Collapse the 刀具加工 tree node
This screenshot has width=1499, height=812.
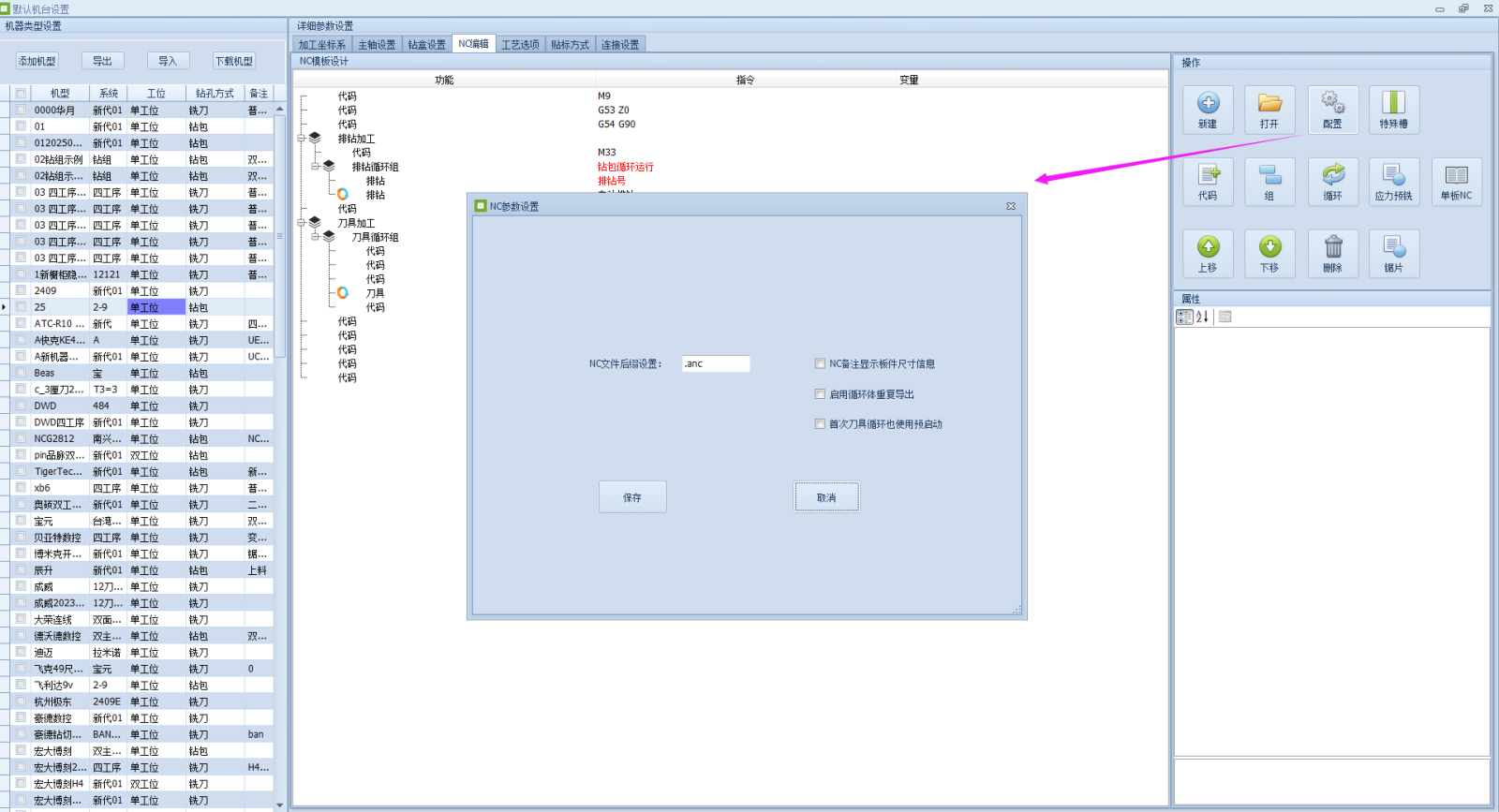(302, 223)
